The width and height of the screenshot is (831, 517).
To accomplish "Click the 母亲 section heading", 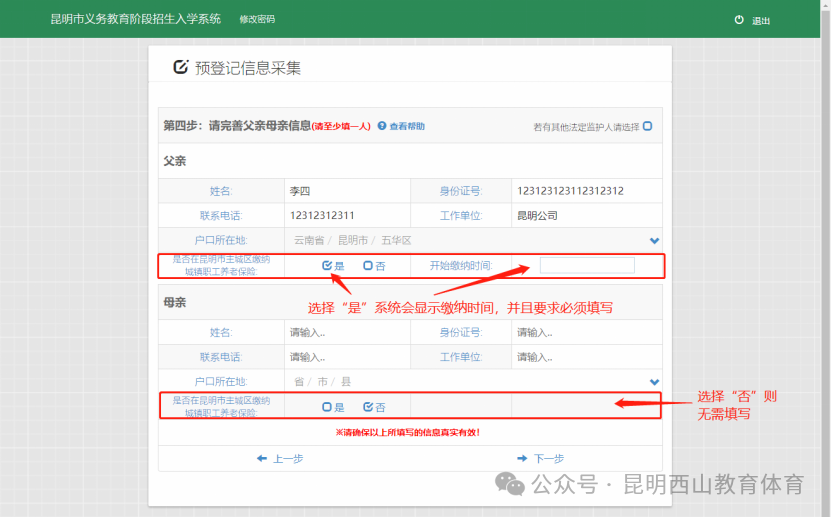I will click(x=175, y=302).
